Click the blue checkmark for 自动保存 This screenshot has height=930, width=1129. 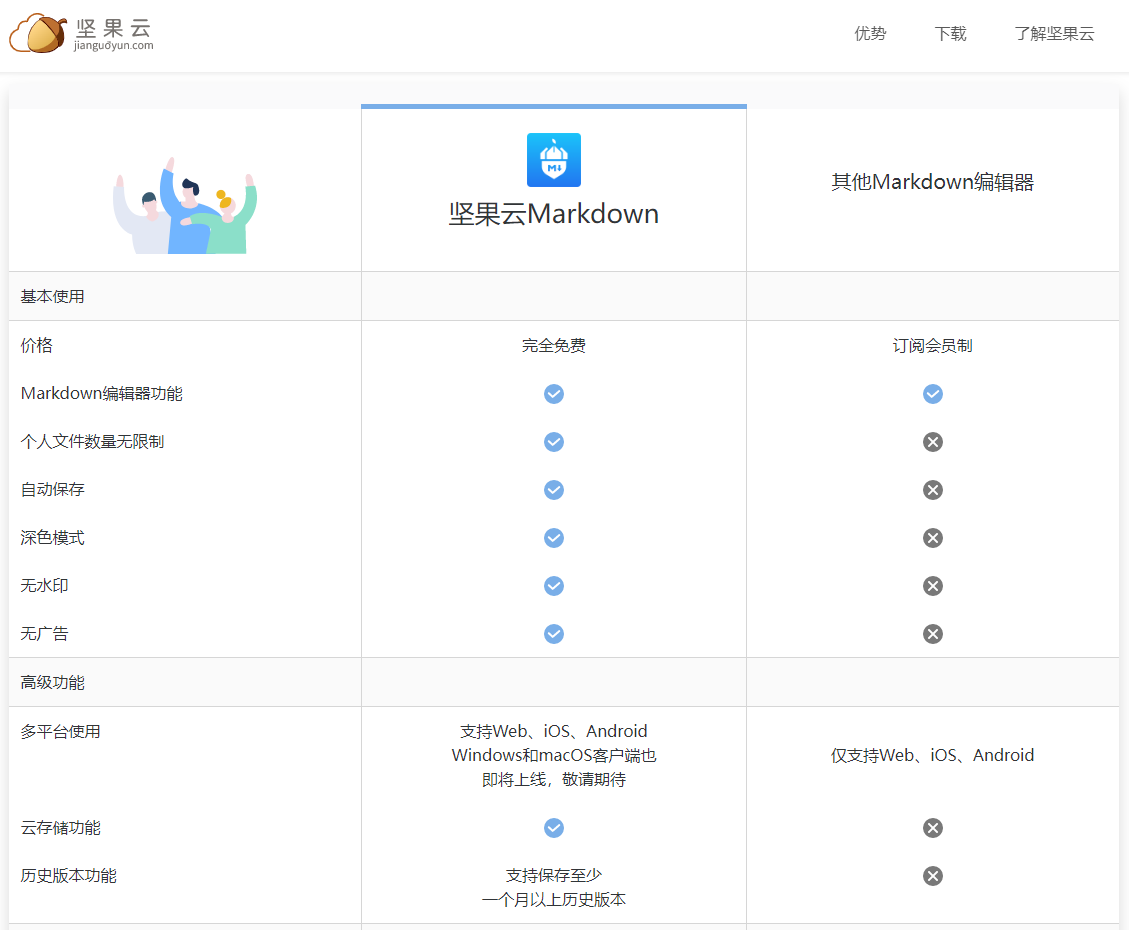[x=554, y=490]
